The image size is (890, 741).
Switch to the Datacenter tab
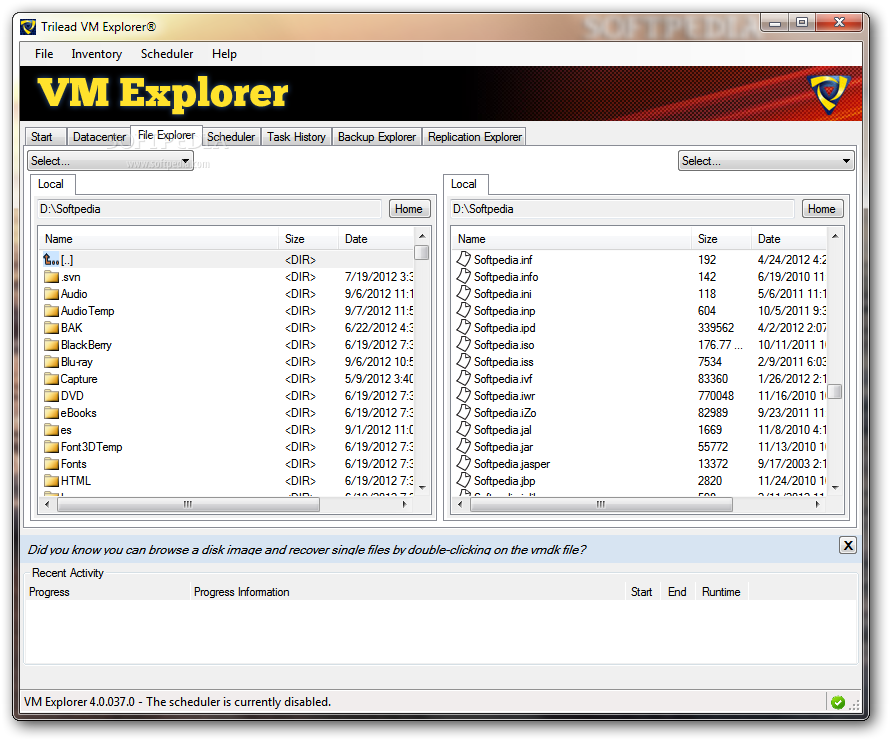[99, 137]
